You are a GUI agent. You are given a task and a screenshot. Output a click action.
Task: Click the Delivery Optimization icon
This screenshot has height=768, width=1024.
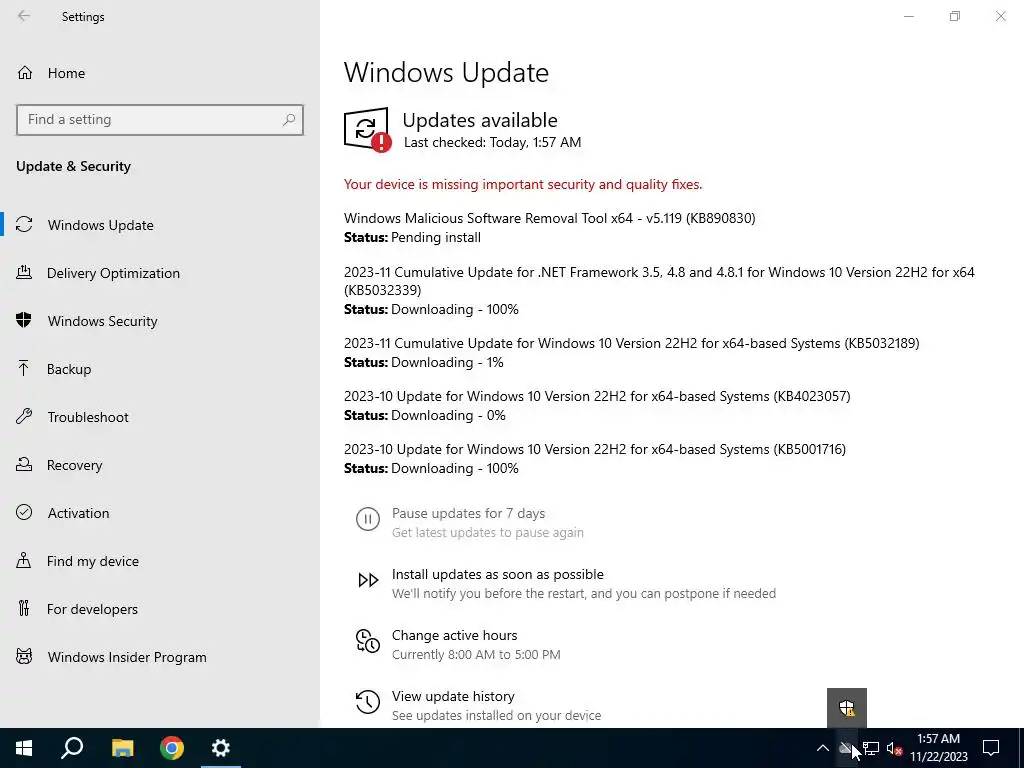(x=24, y=272)
